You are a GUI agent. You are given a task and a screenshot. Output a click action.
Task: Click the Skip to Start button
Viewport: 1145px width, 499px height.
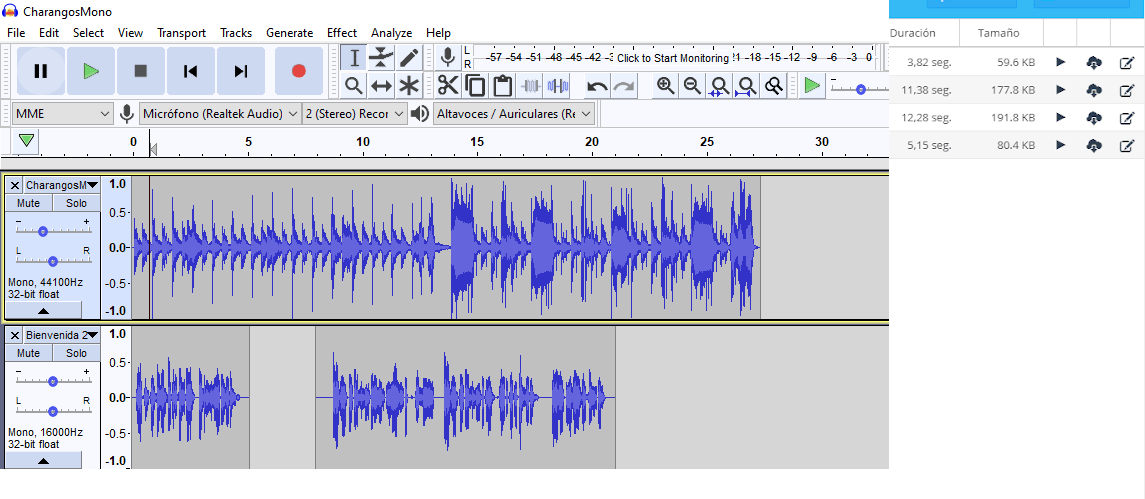click(190, 71)
